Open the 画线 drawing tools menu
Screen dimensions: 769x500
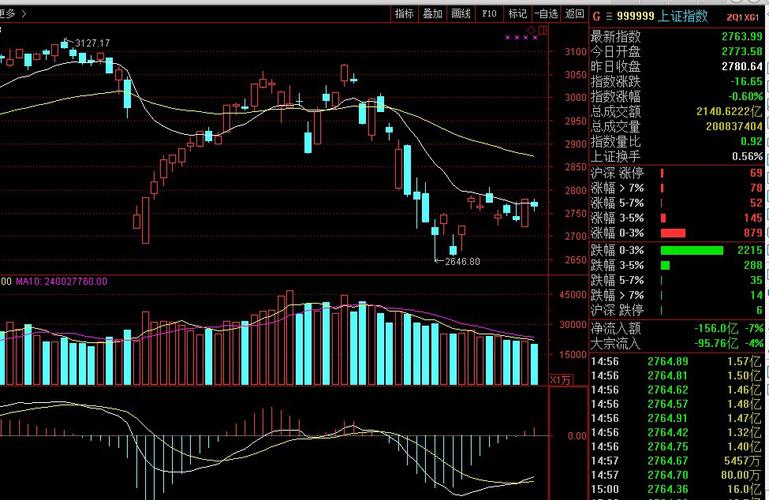[x=461, y=14]
